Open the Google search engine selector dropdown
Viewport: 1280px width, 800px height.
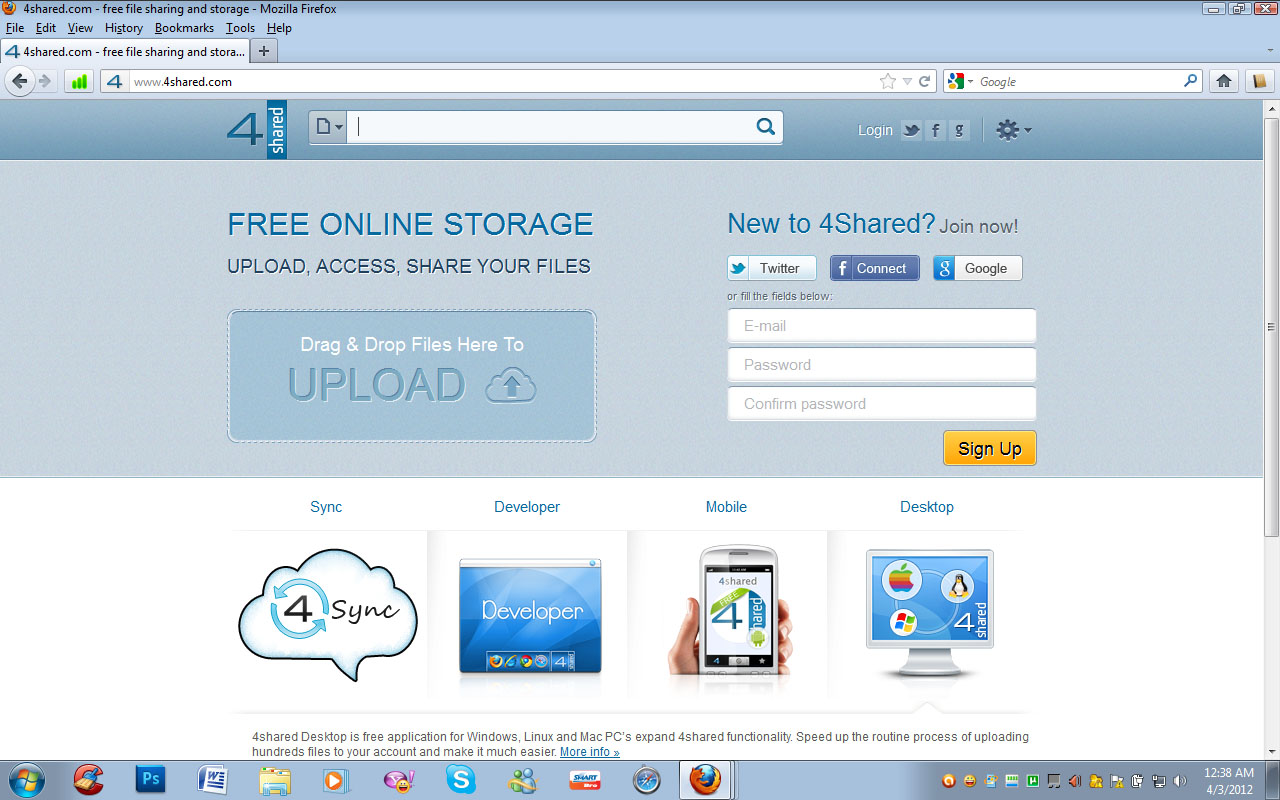(958, 82)
